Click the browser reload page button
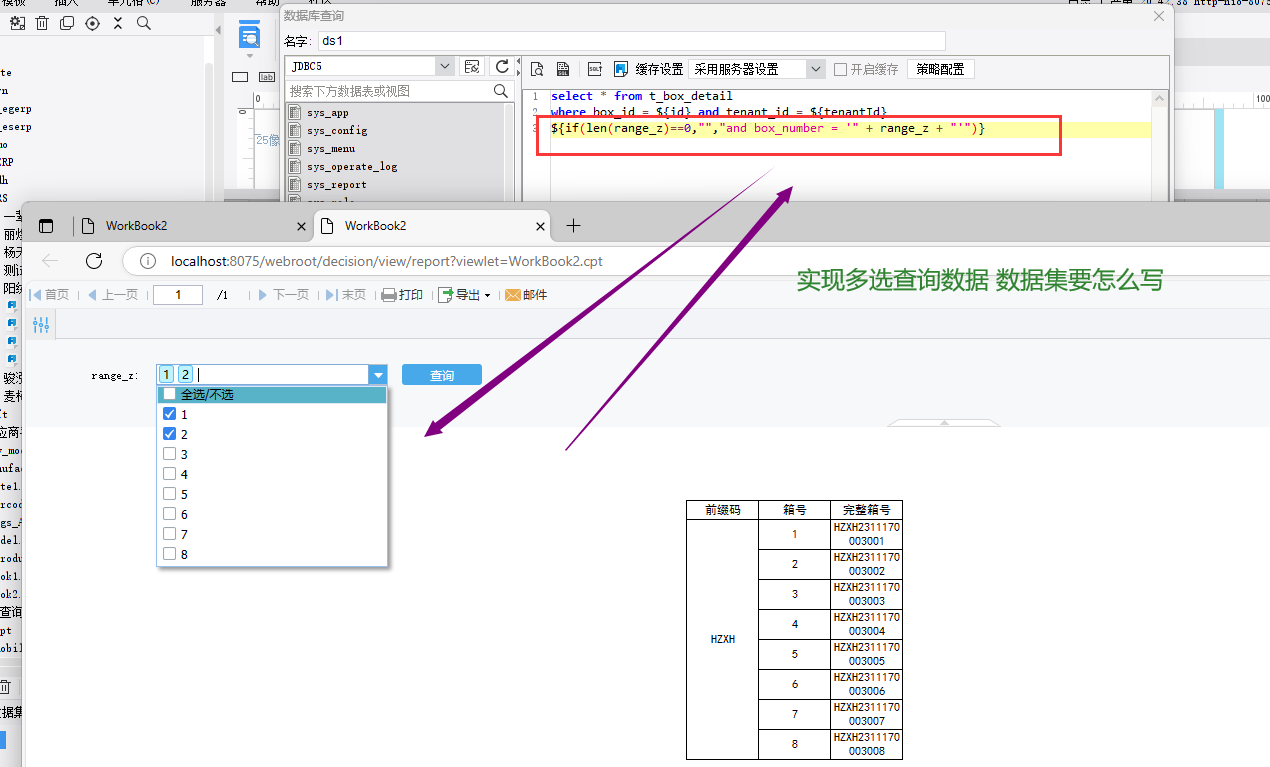 point(94,261)
